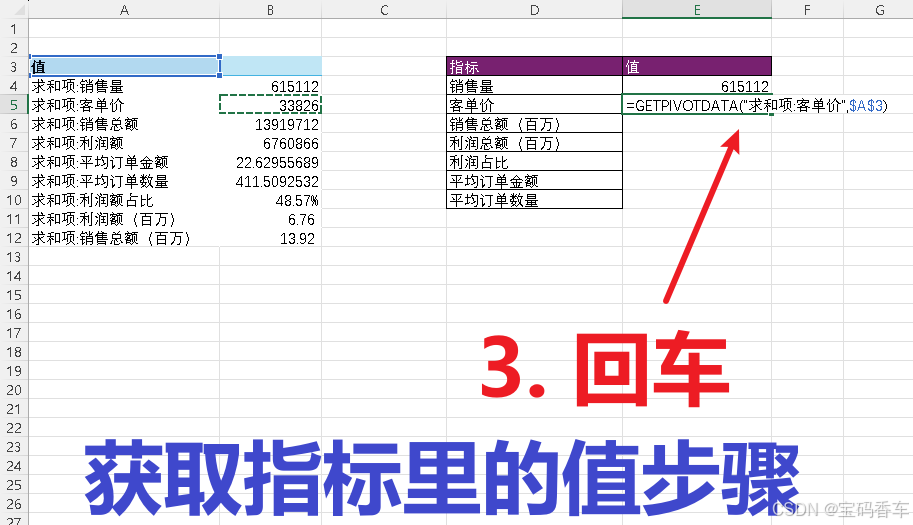Viewport: 913px width, 525px height.
Task: Click value 22.62955689
Action: [x=271, y=162]
